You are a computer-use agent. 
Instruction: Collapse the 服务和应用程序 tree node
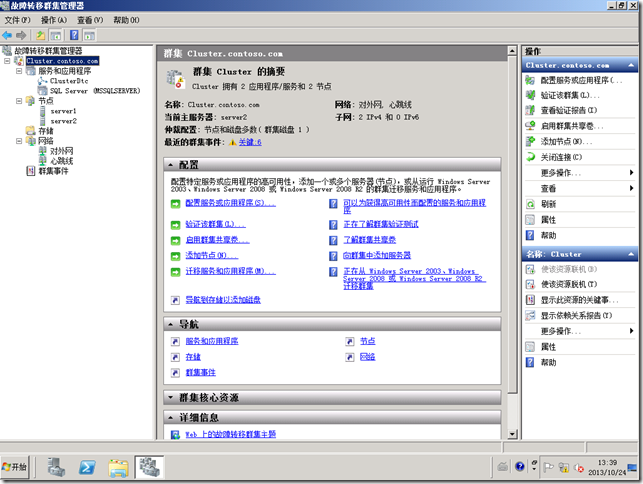(19, 71)
